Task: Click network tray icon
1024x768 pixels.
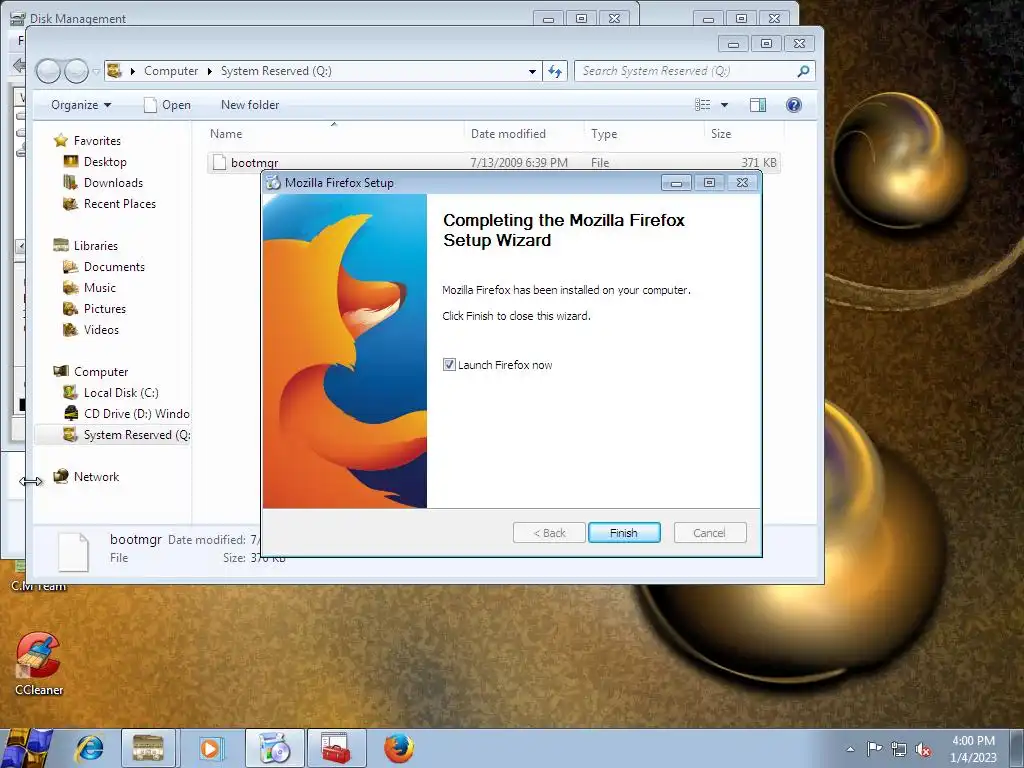Action: pos(899,749)
